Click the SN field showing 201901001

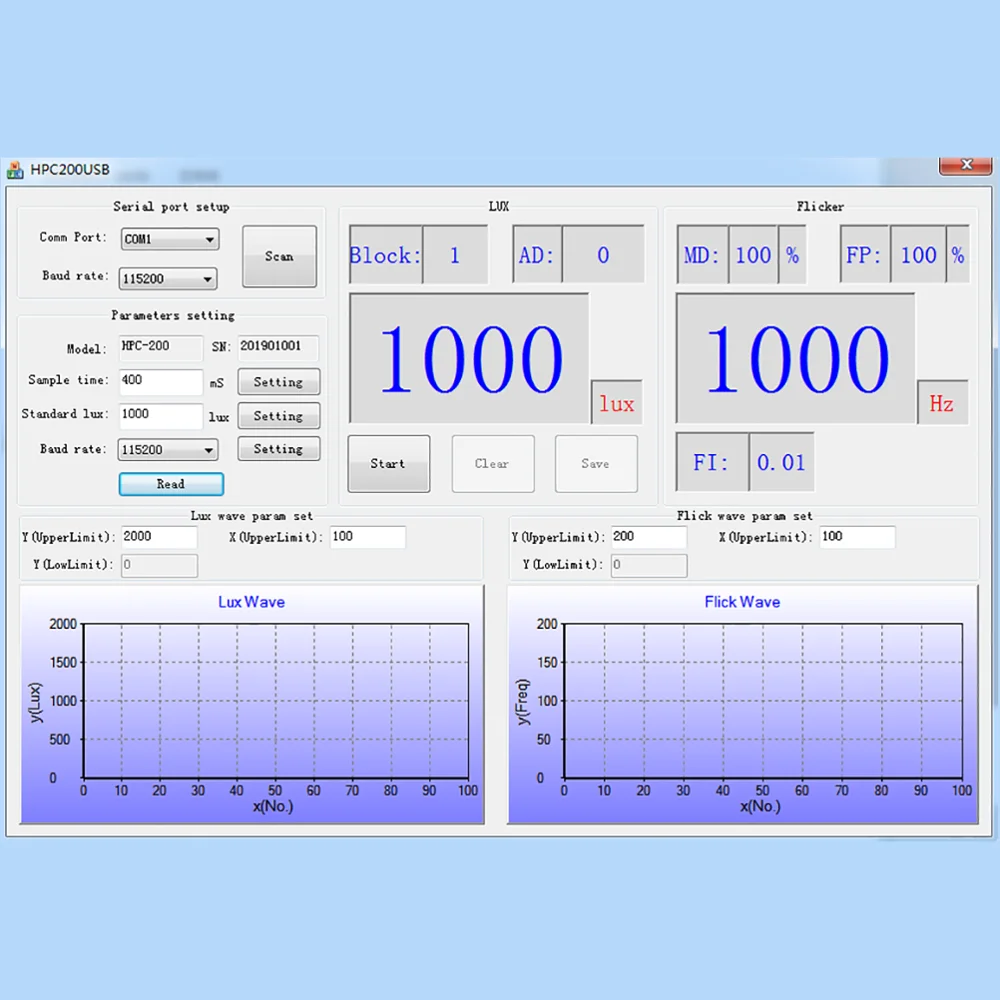coord(278,348)
